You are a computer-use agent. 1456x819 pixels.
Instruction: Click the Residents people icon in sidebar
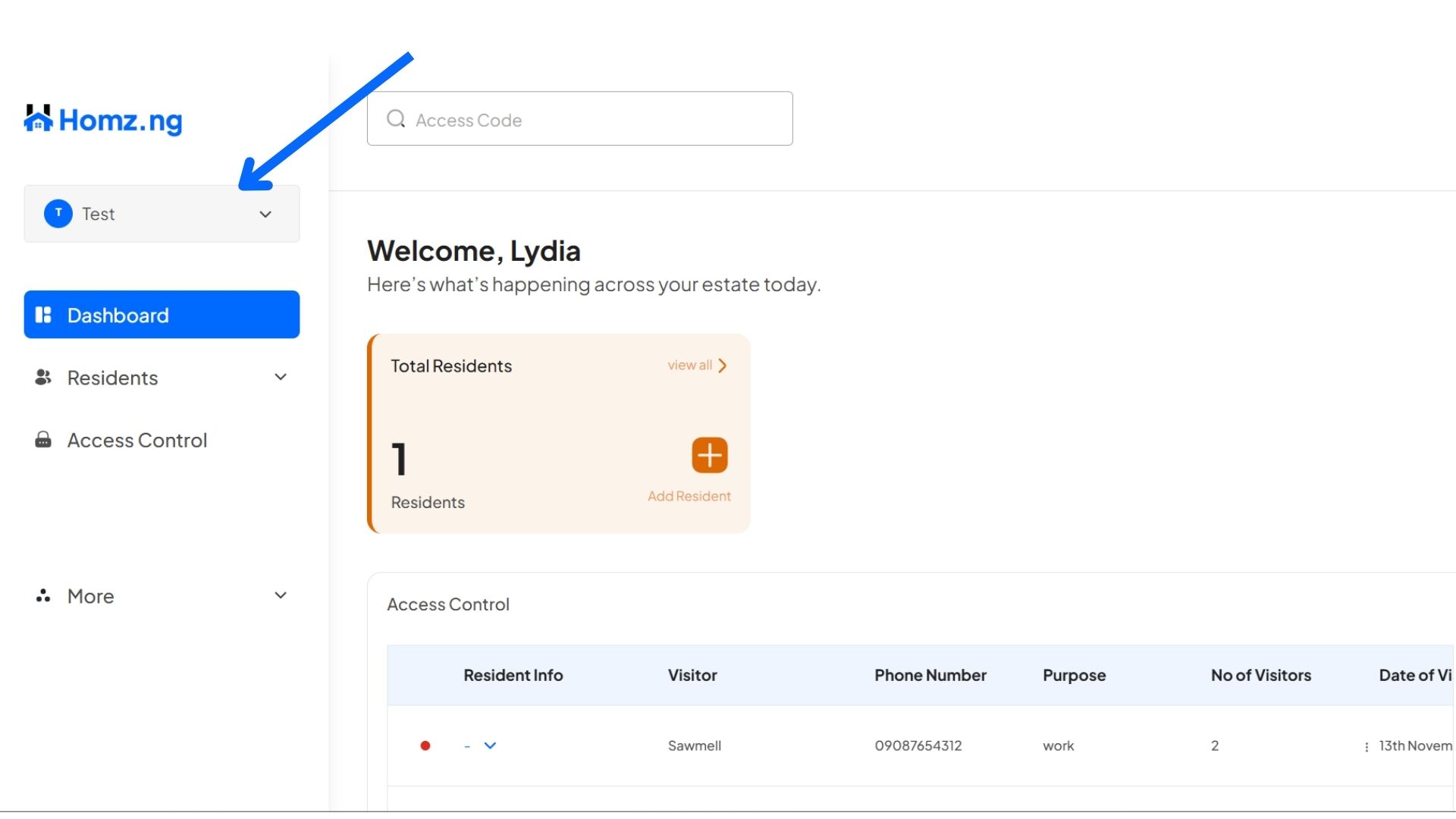[x=43, y=377]
